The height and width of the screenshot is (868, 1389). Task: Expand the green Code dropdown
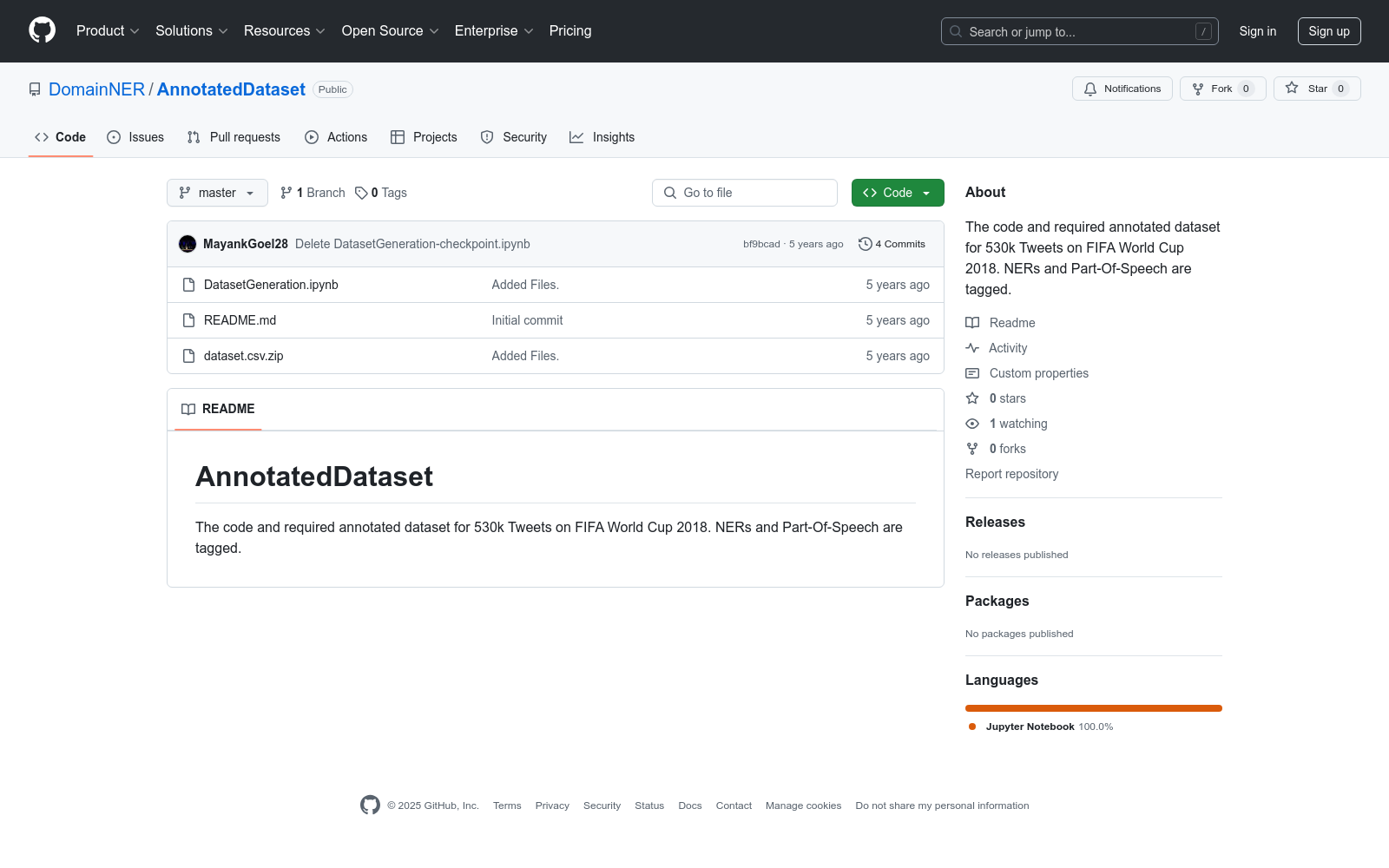[898, 193]
